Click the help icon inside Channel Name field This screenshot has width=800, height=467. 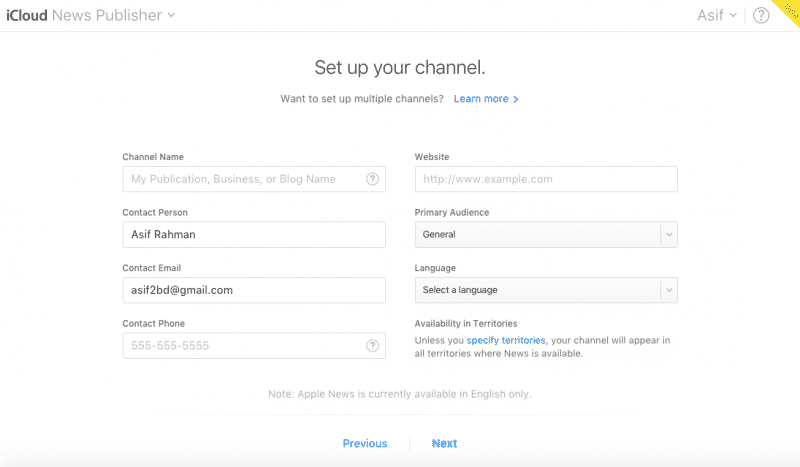(x=373, y=179)
